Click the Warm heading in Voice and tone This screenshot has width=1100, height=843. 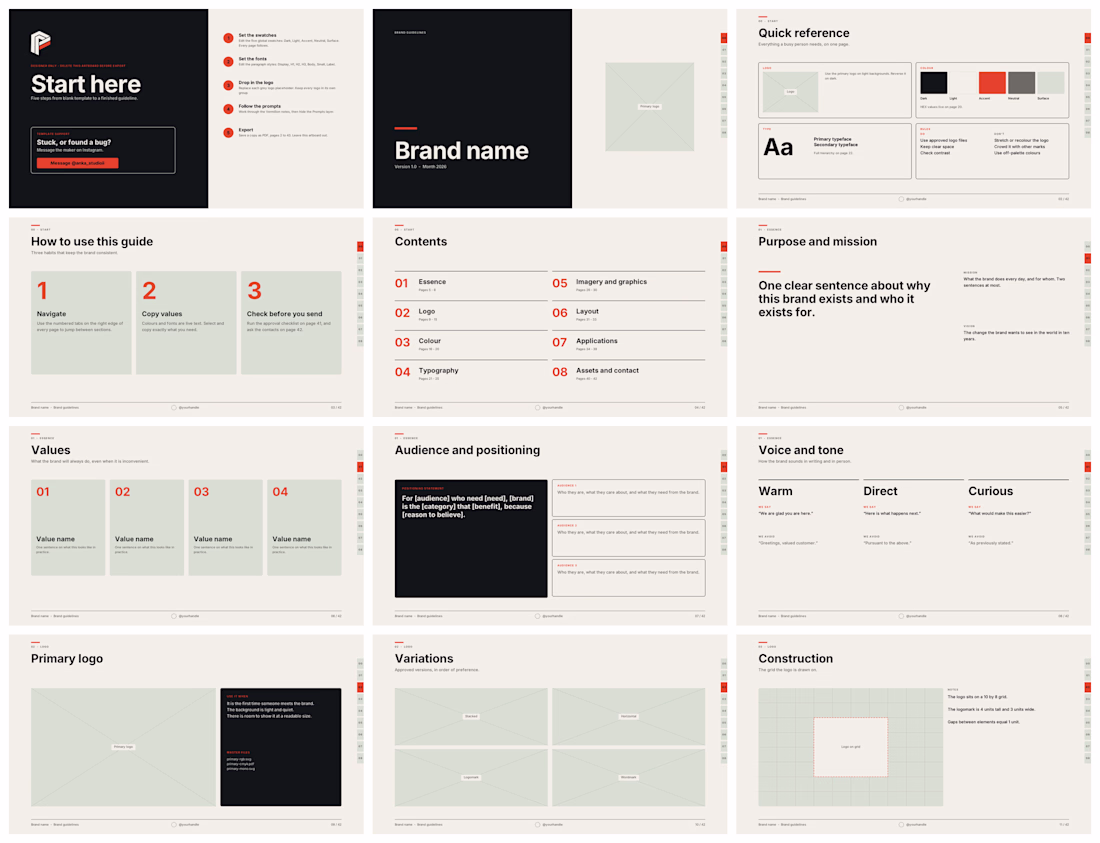coord(775,491)
